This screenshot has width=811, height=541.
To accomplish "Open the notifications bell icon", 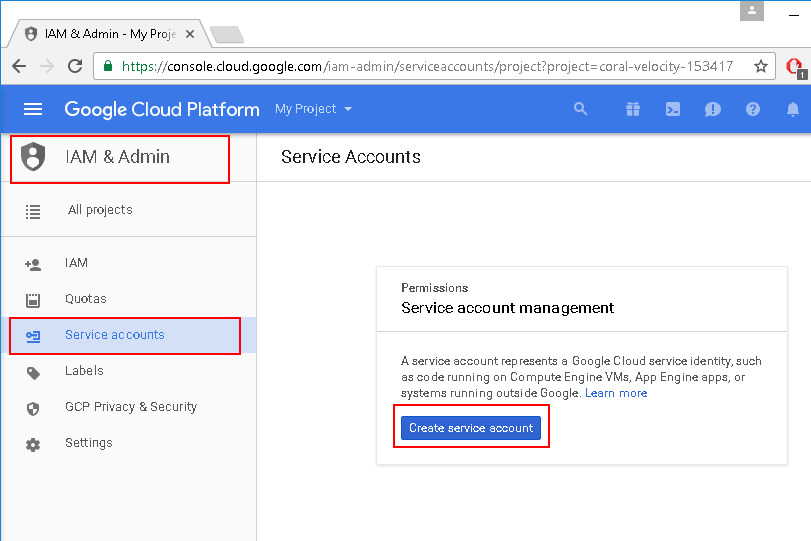I will pyautogui.click(x=792, y=109).
